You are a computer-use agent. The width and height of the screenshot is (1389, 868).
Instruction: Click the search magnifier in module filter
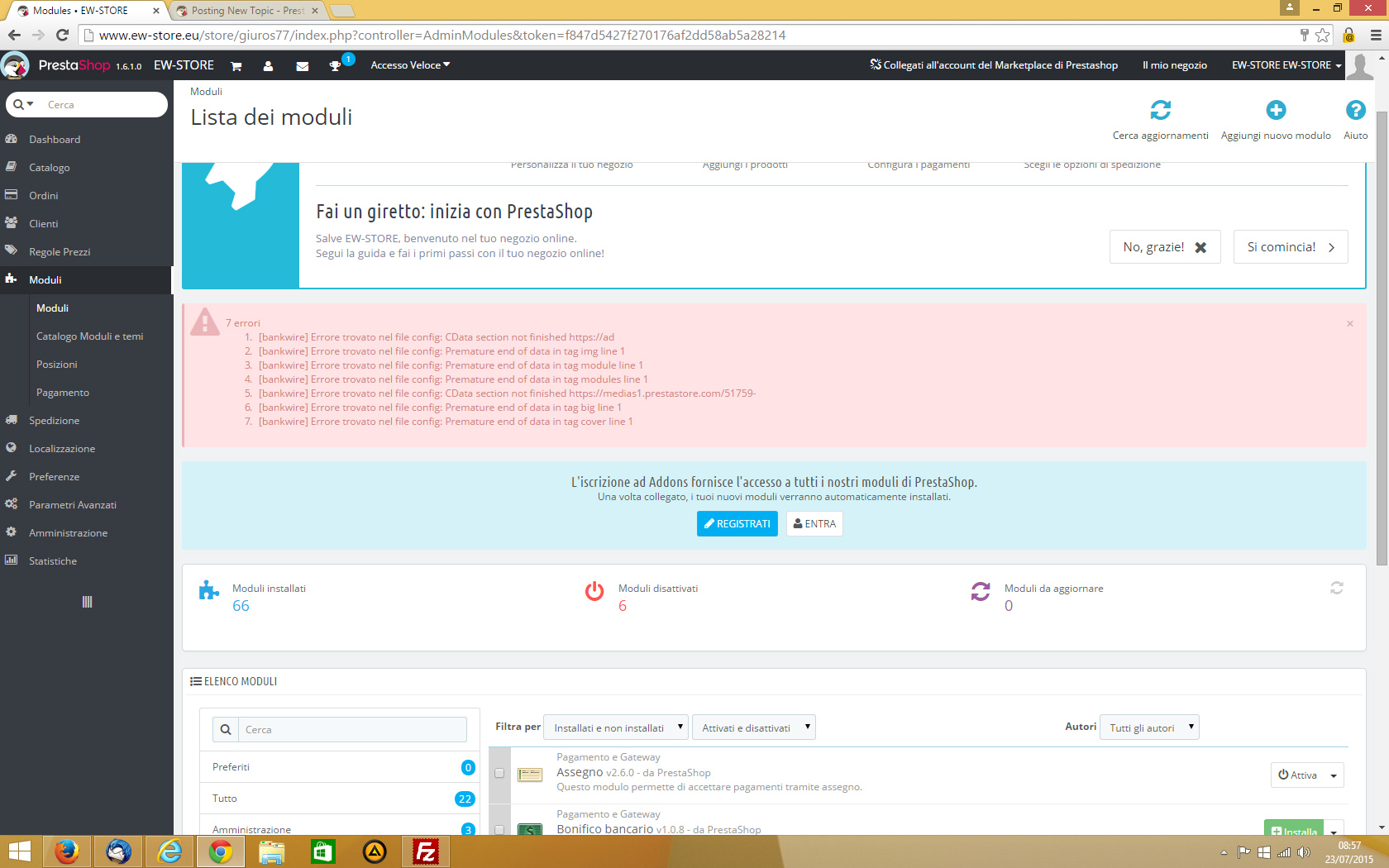point(226,730)
